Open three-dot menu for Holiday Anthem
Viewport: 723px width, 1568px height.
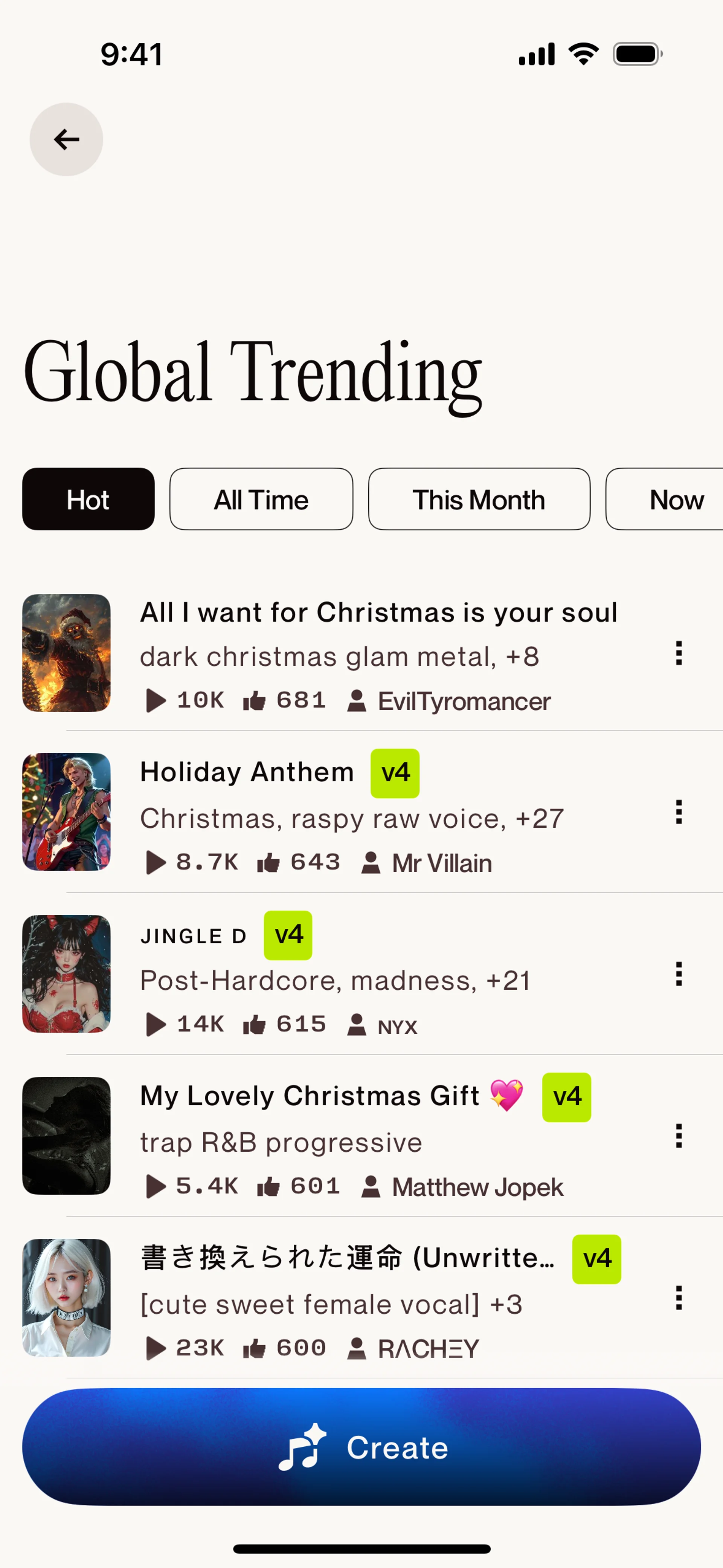click(x=679, y=812)
